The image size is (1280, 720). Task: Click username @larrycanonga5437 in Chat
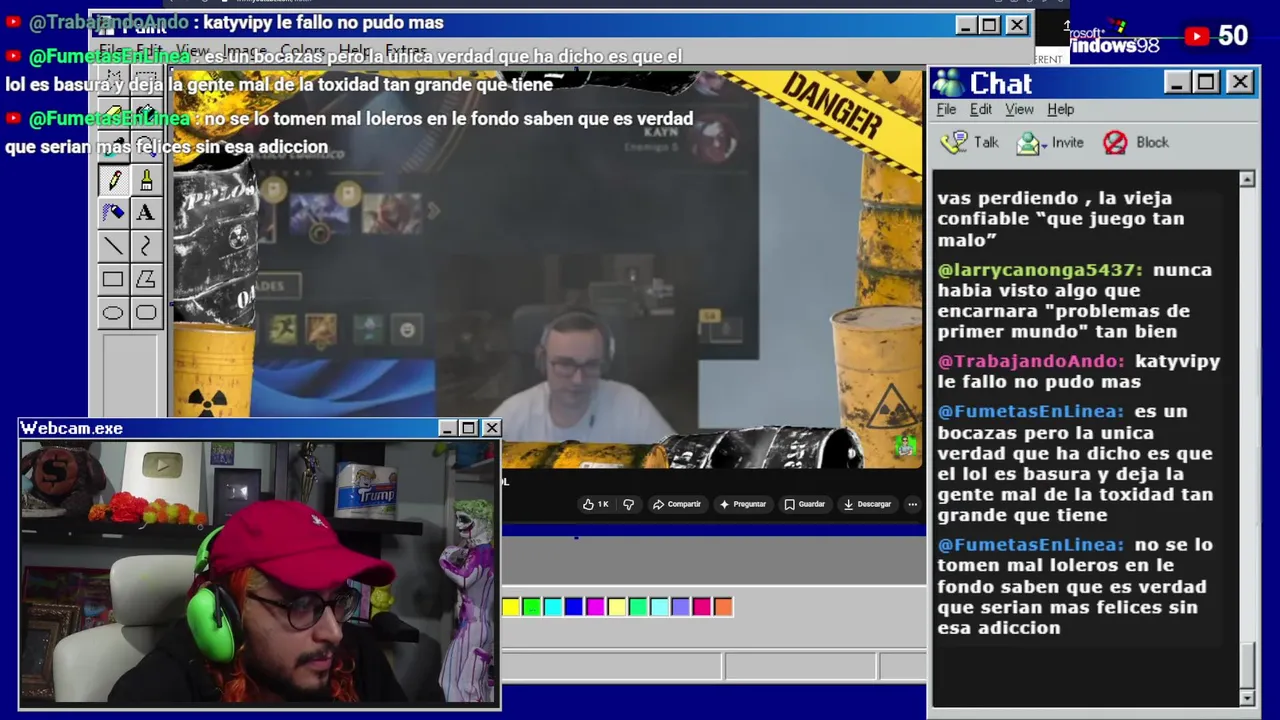click(x=1040, y=270)
